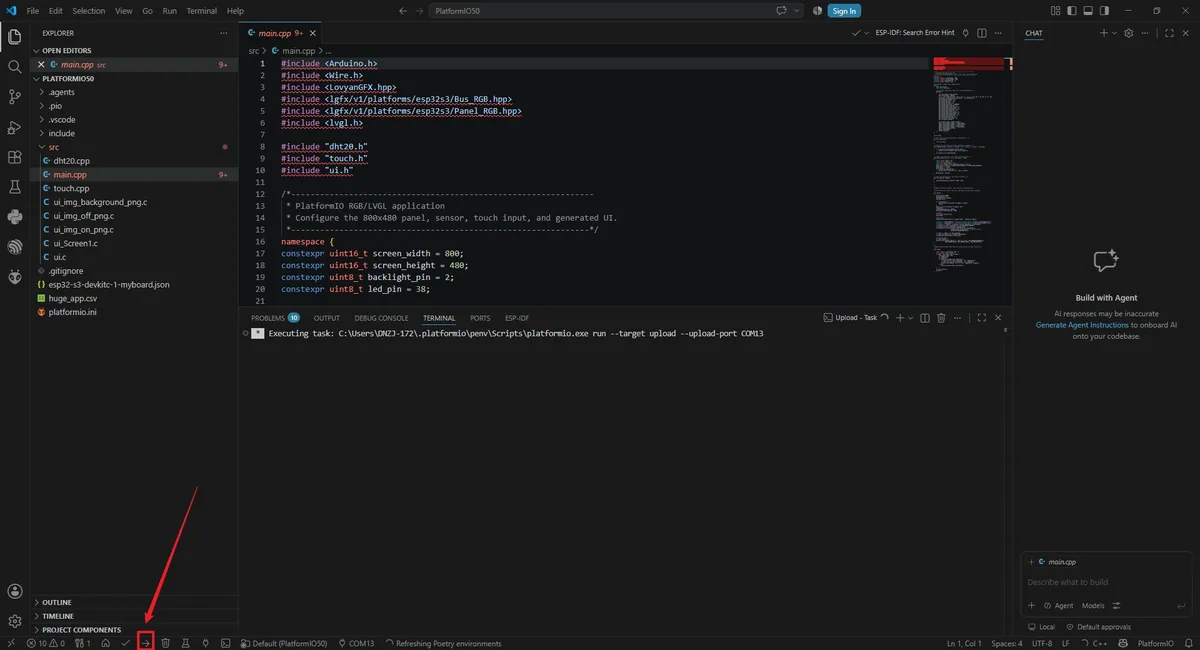Click the chat input Describe what to build
The height and width of the screenshot is (650, 1200).
click(1106, 582)
